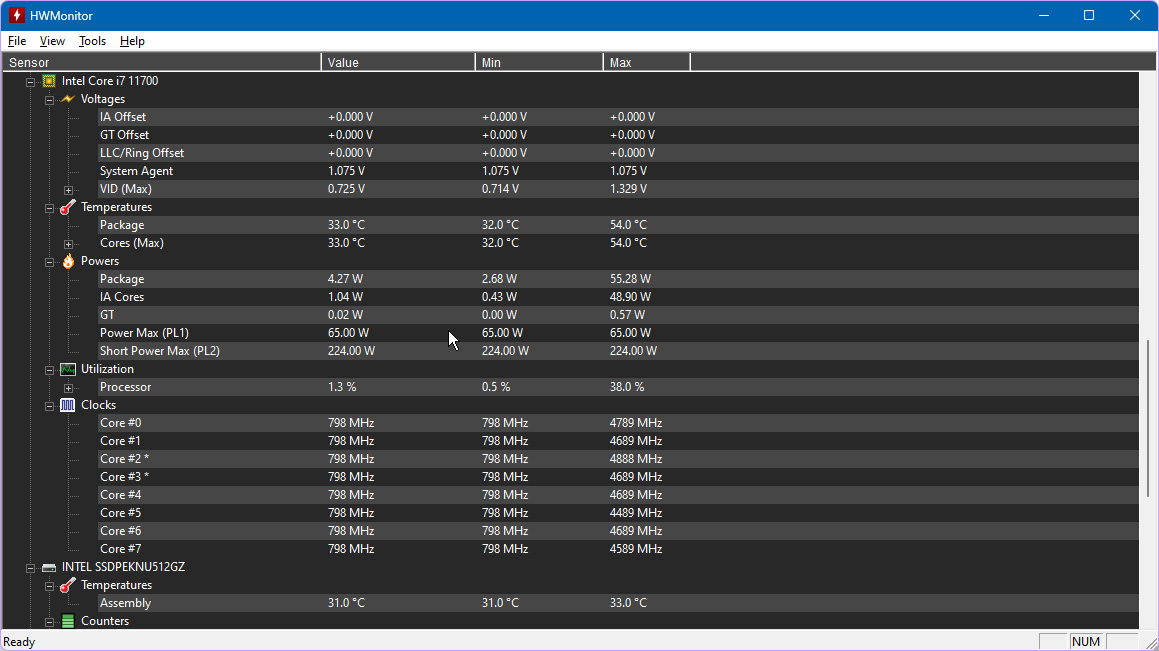Viewport: 1159px width, 651px height.
Task: Collapse the Clocks group
Action: pos(50,406)
